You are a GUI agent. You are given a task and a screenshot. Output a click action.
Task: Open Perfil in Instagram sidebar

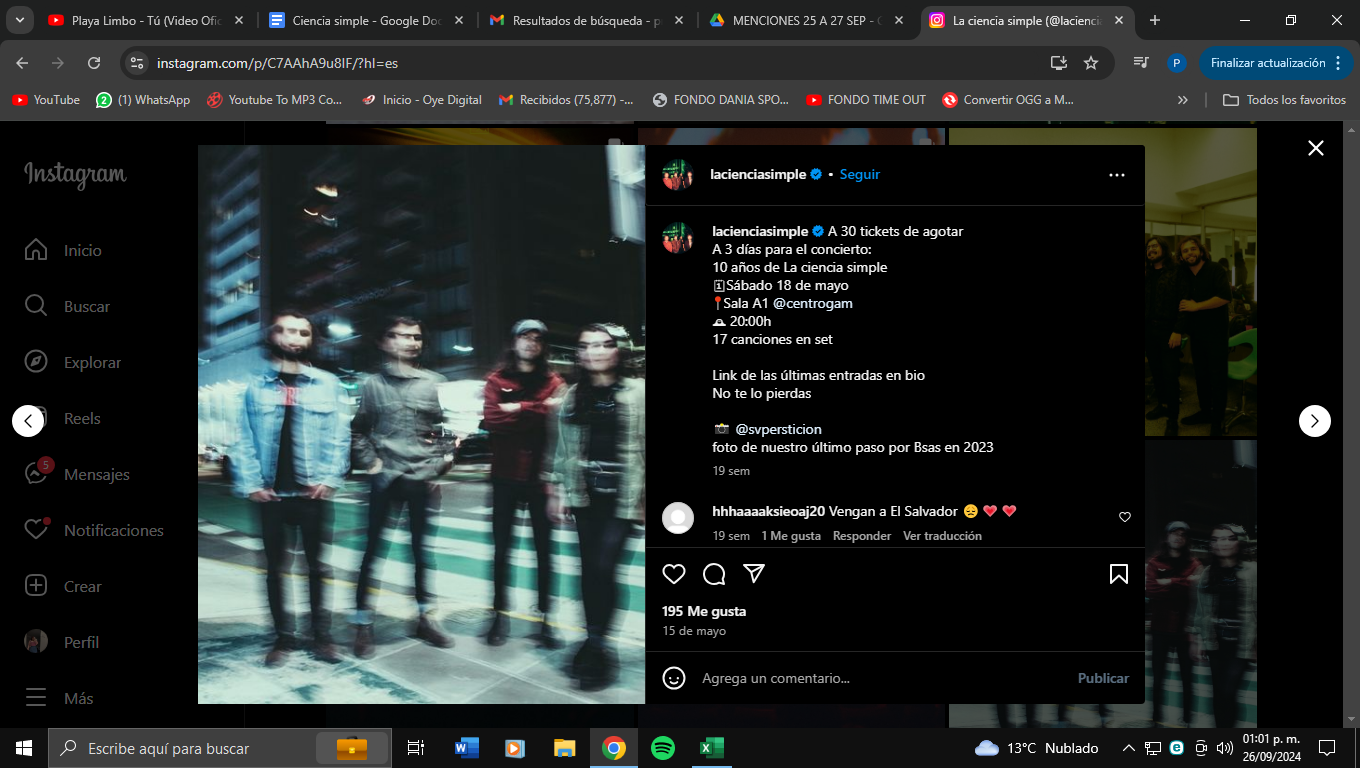tap(64, 642)
